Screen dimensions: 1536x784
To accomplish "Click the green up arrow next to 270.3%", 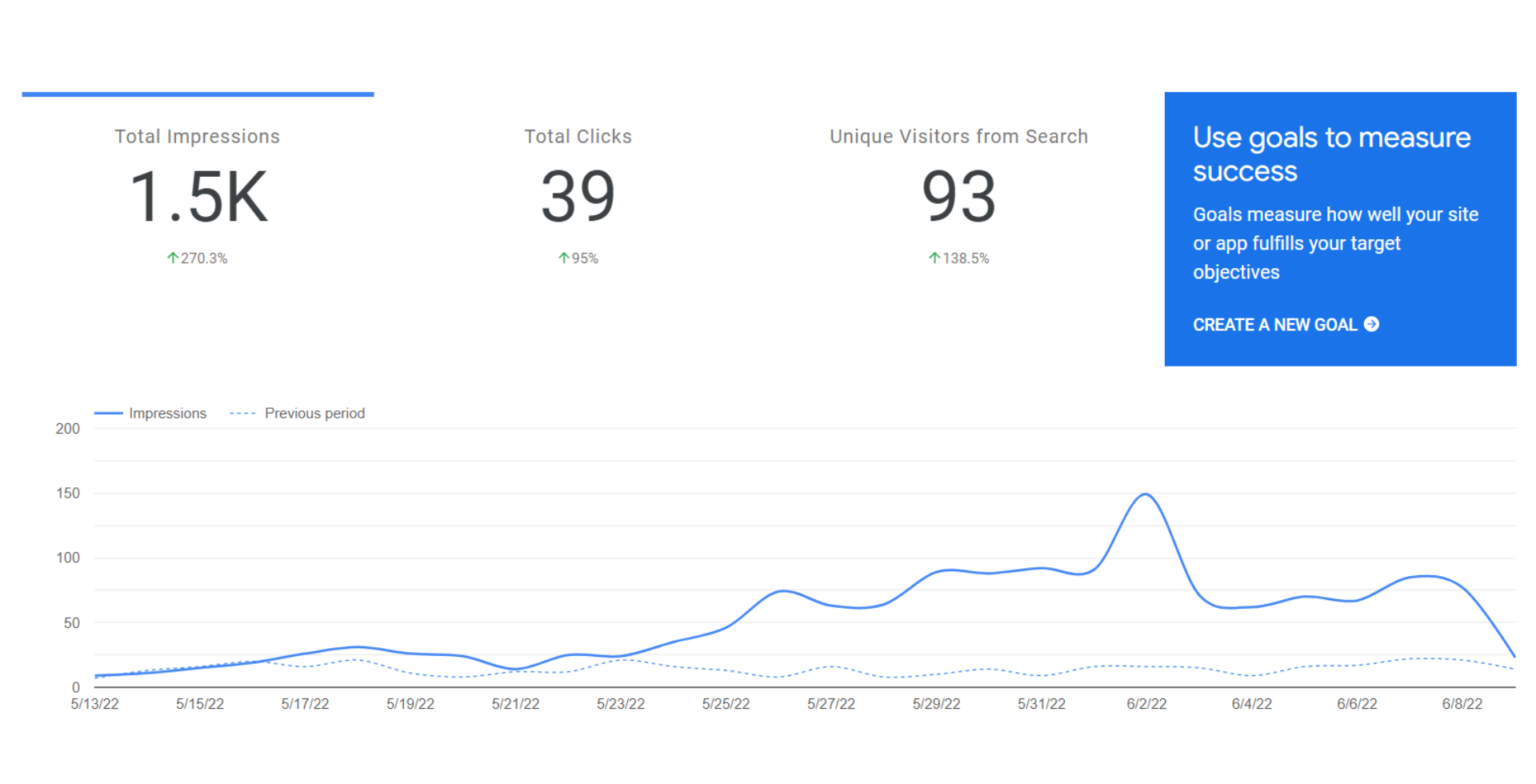I will click(x=172, y=258).
